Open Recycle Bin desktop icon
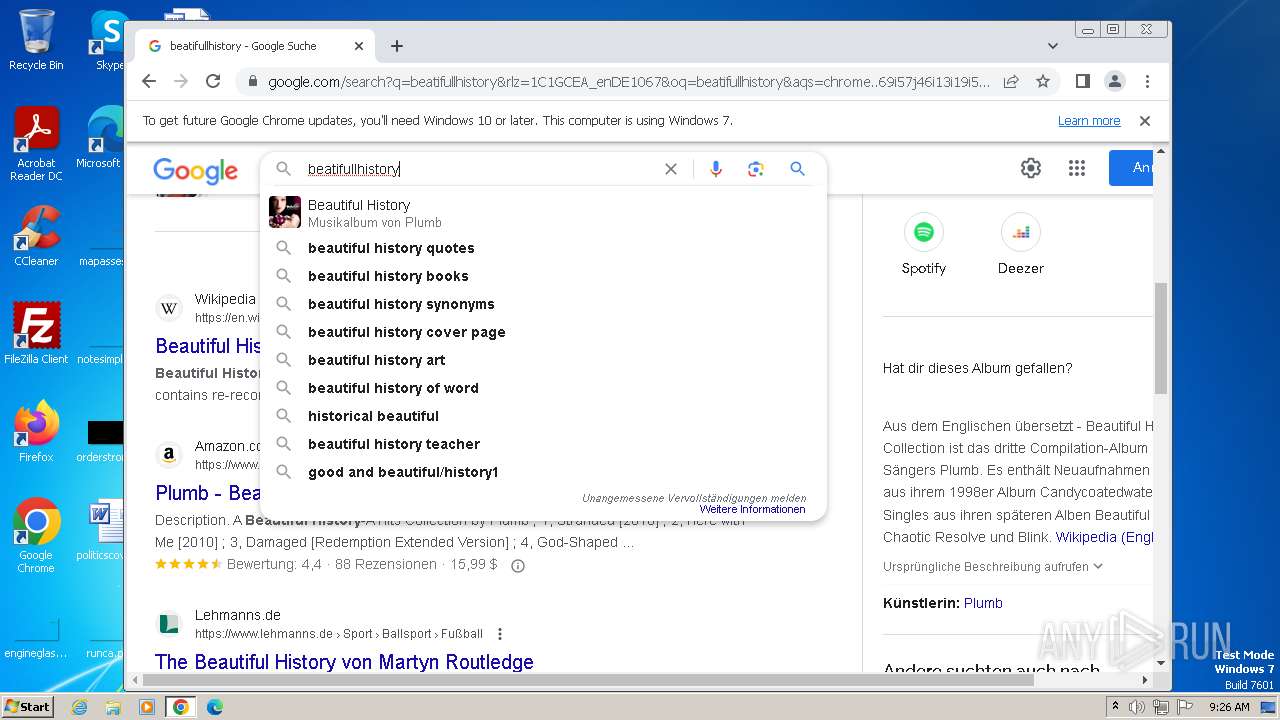 tap(36, 40)
